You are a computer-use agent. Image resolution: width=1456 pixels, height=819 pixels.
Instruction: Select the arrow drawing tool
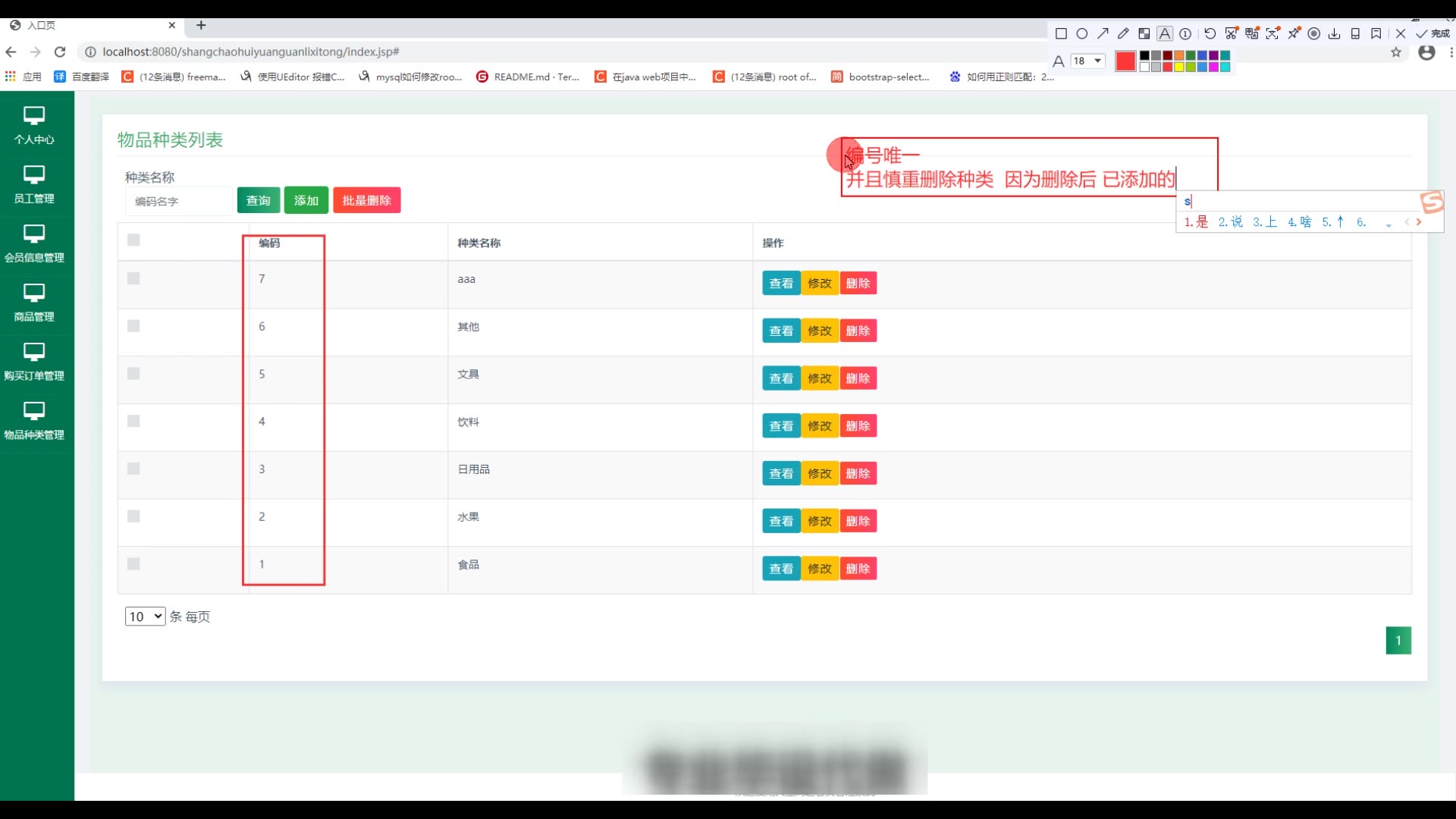(1103, 33)
